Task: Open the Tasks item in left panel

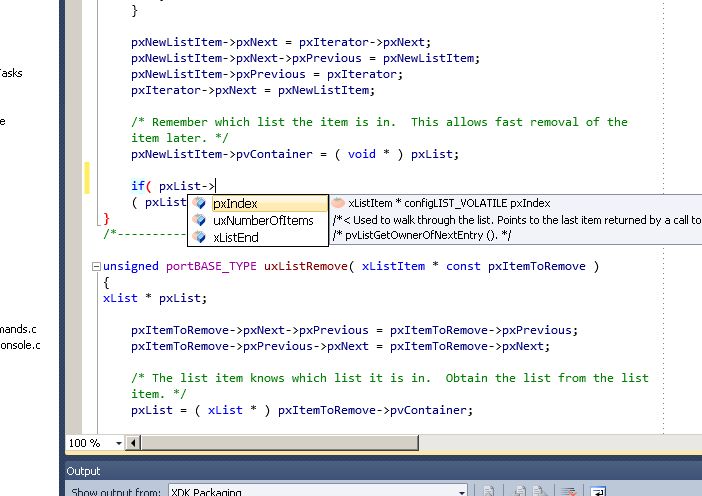Action: tap(10, 73)
